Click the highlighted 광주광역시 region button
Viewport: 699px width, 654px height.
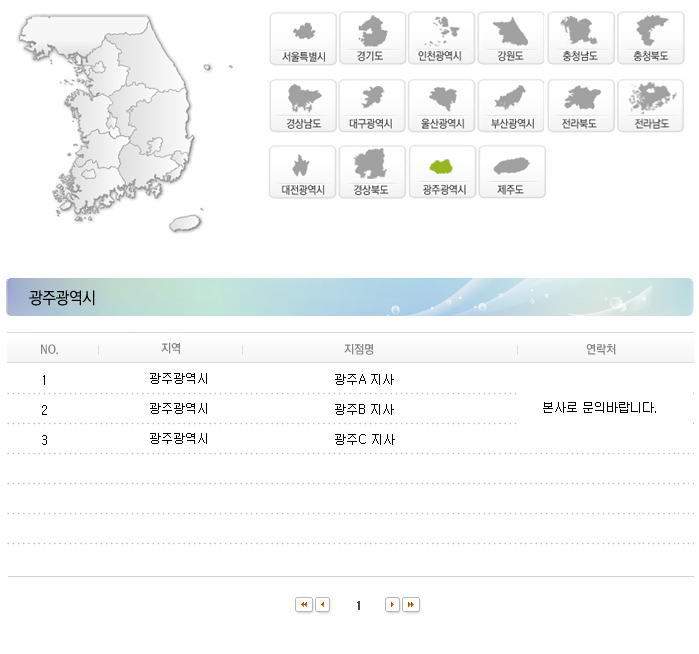443,172
